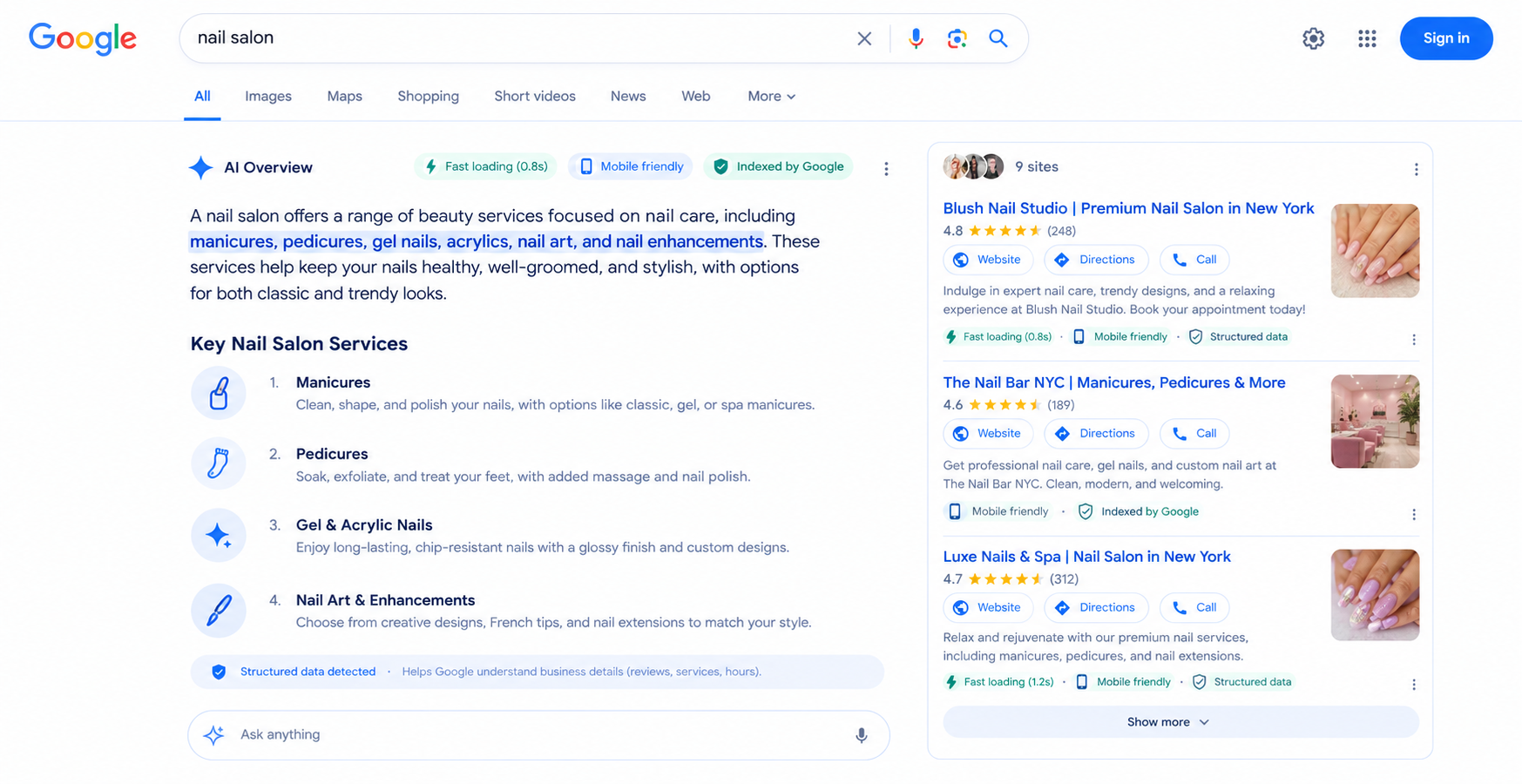Clear the search box with the X icon
Viewport: 1522px width, 784px height.
[x=864, y=38]
